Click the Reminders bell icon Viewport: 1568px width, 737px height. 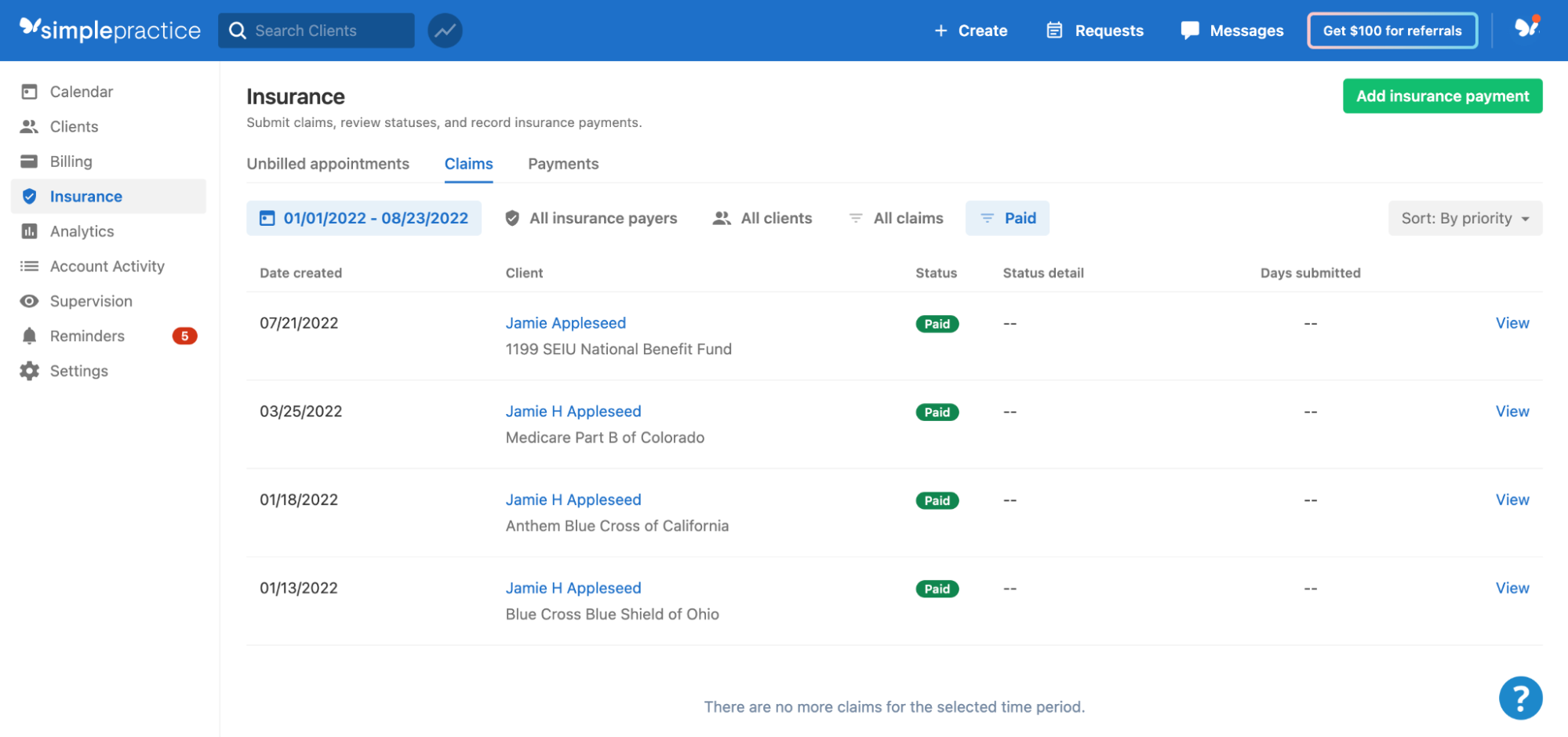[30, 336]
